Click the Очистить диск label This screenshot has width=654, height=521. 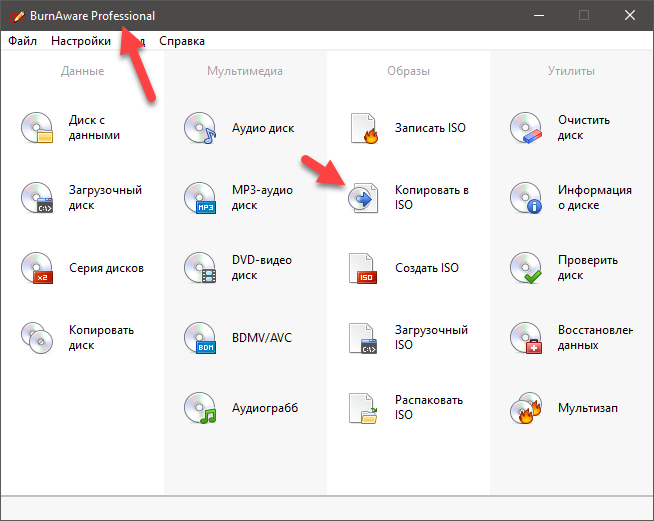[584, 128]
